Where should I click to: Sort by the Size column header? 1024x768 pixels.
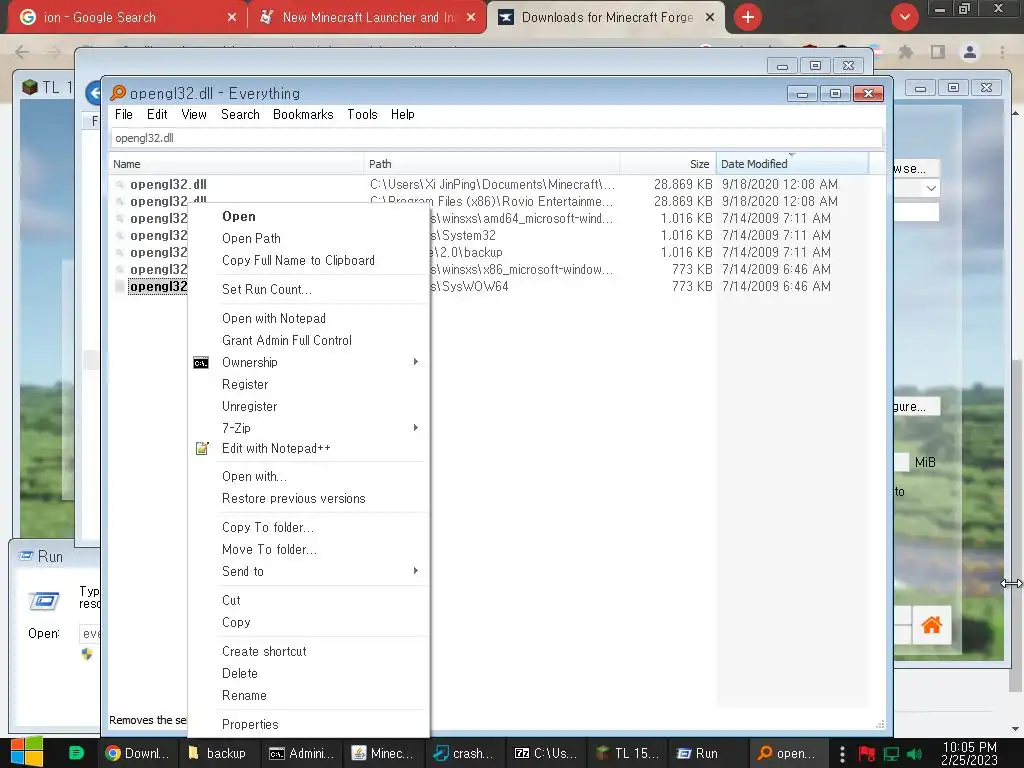coord(667,164)
